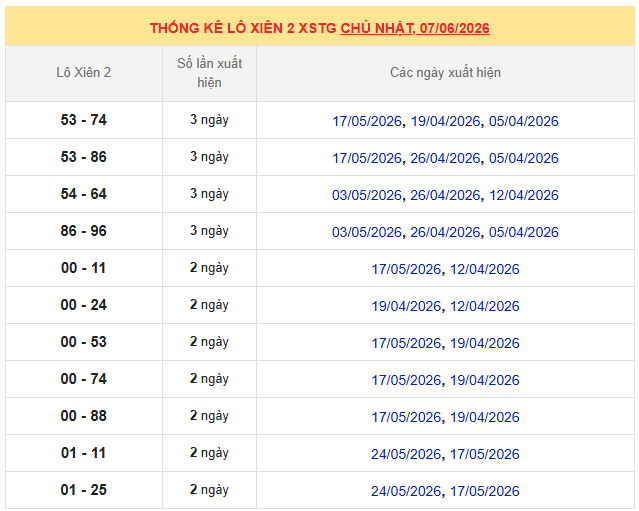The width and height of the screenshot is (639, 511).
Task: Select the '01 - 11' pair cell
Action: point(84,453)
